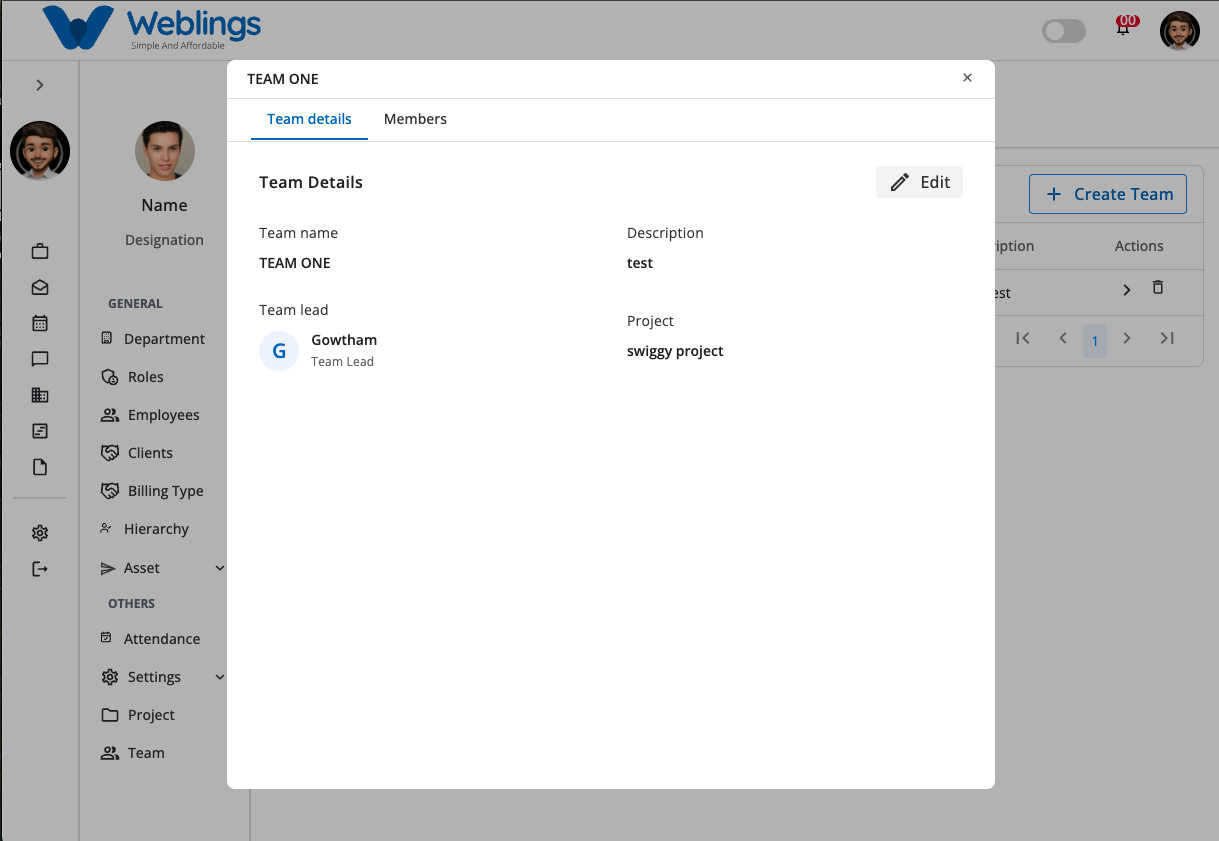Viewport: 1219px width, 841px height.
Task: Go to the last page of the table
Action: (1167, 338)
